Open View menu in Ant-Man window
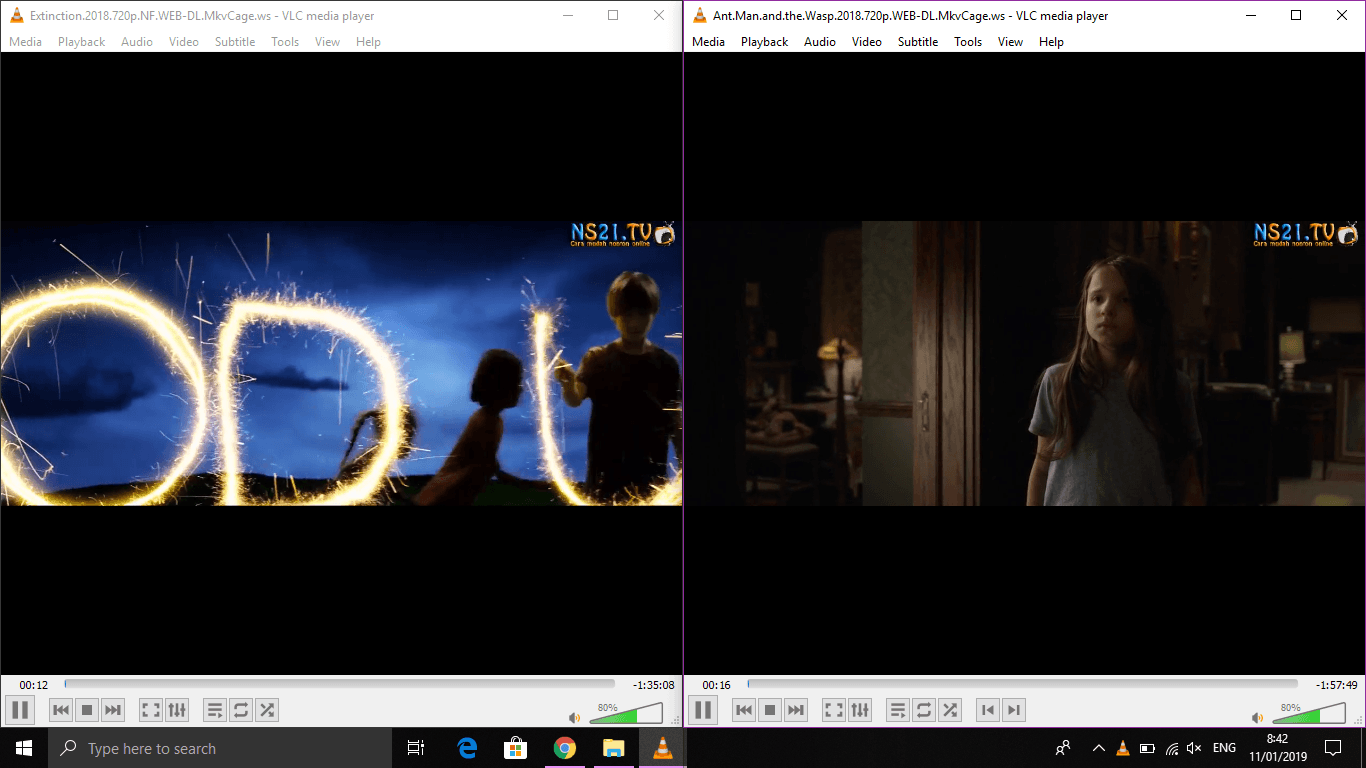The height and width of the screenshot is (768, 1366). 1010,42
